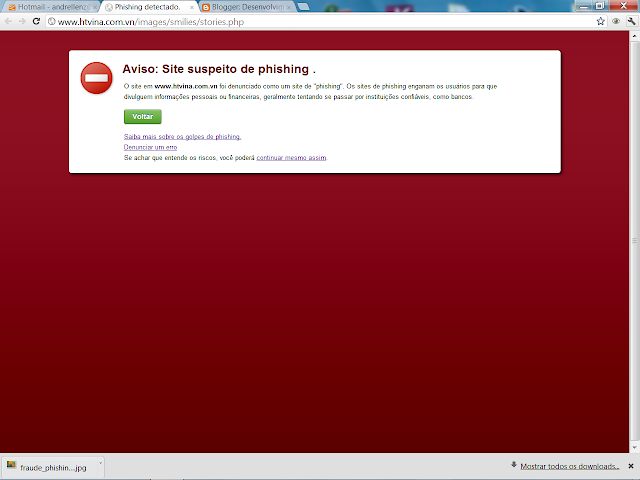640x480 pixels.
Task: Close the downloads bar
Action: (631, 466)
